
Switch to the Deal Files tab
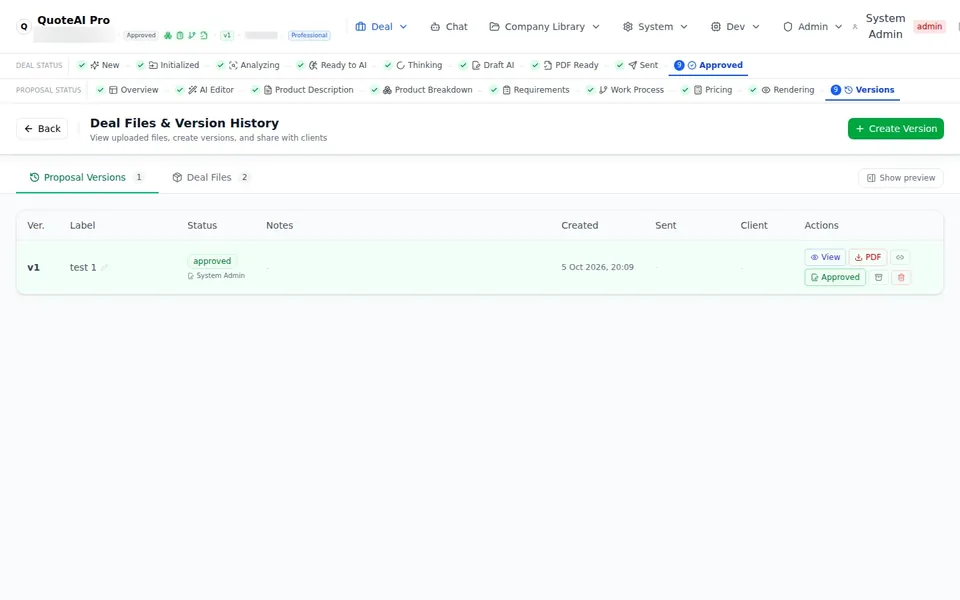211,178
